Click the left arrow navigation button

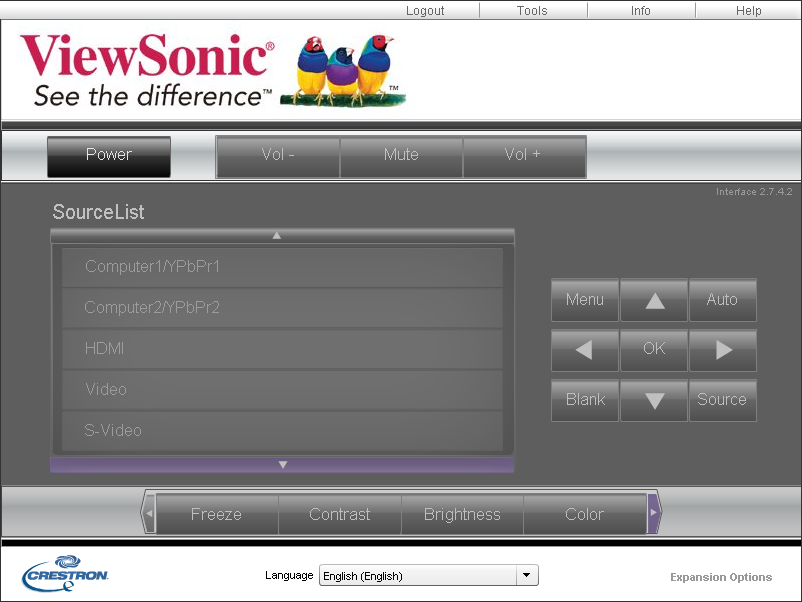click(585, 350)
